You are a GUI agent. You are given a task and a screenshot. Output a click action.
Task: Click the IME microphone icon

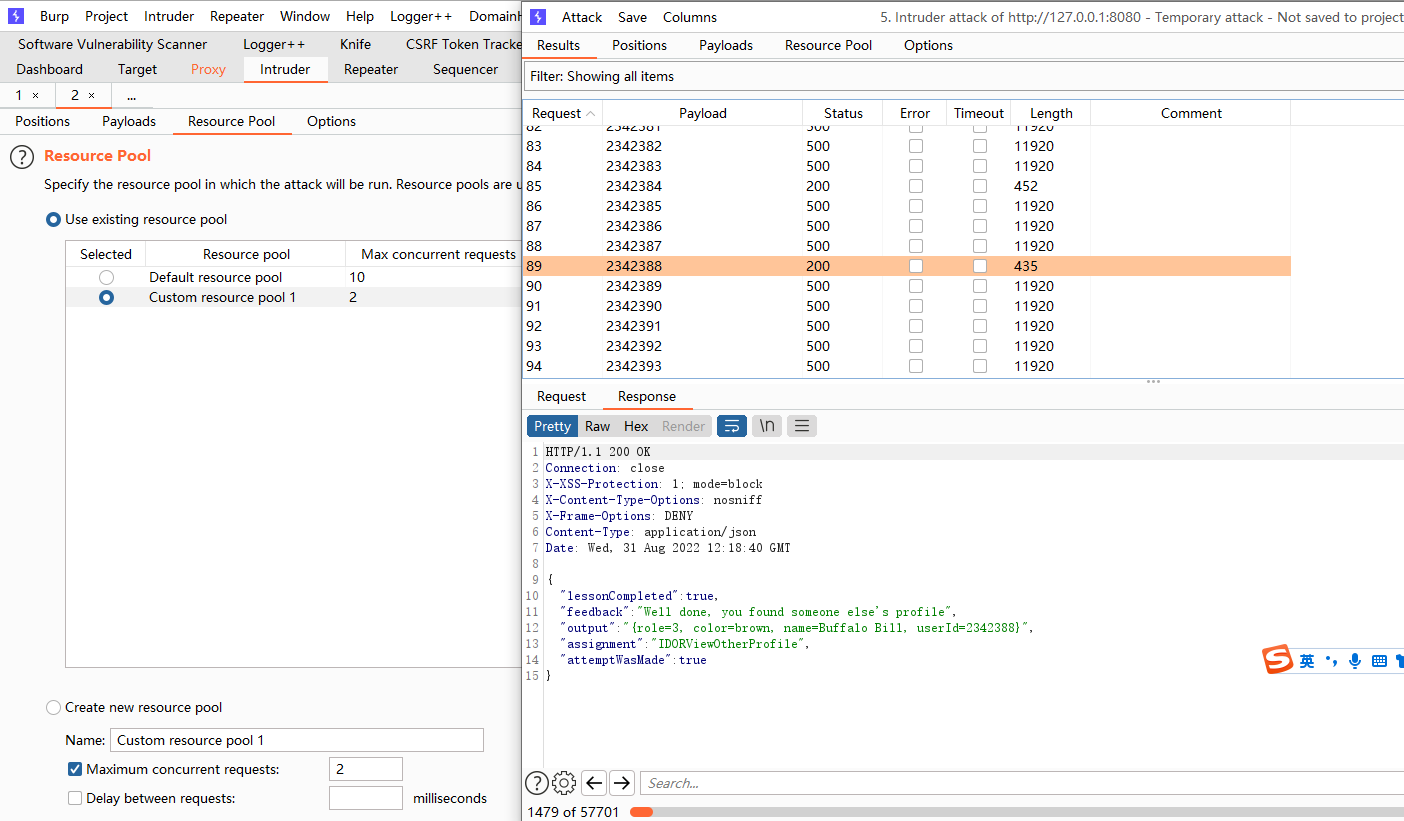click(x=1355, y=661)
